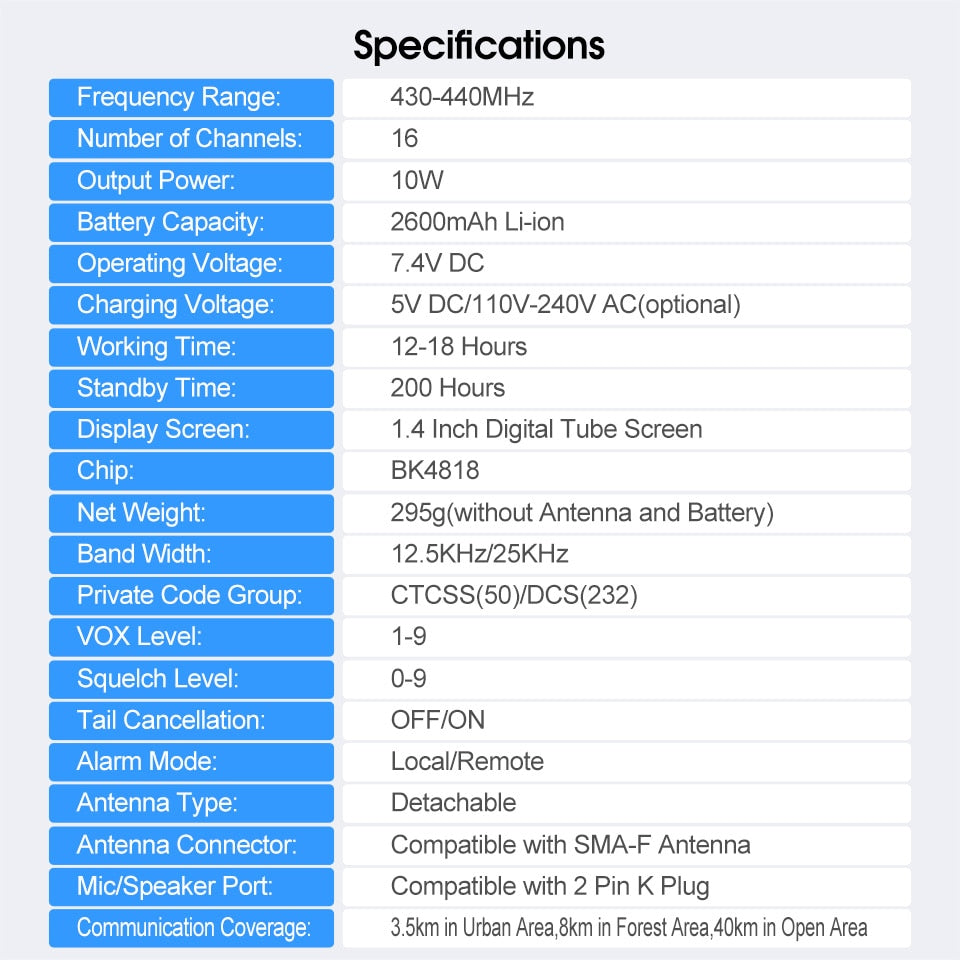The height and width of the screenshot is (960, 960).
Task: Select the 12-18 Hours working time value
Action: 459,347
